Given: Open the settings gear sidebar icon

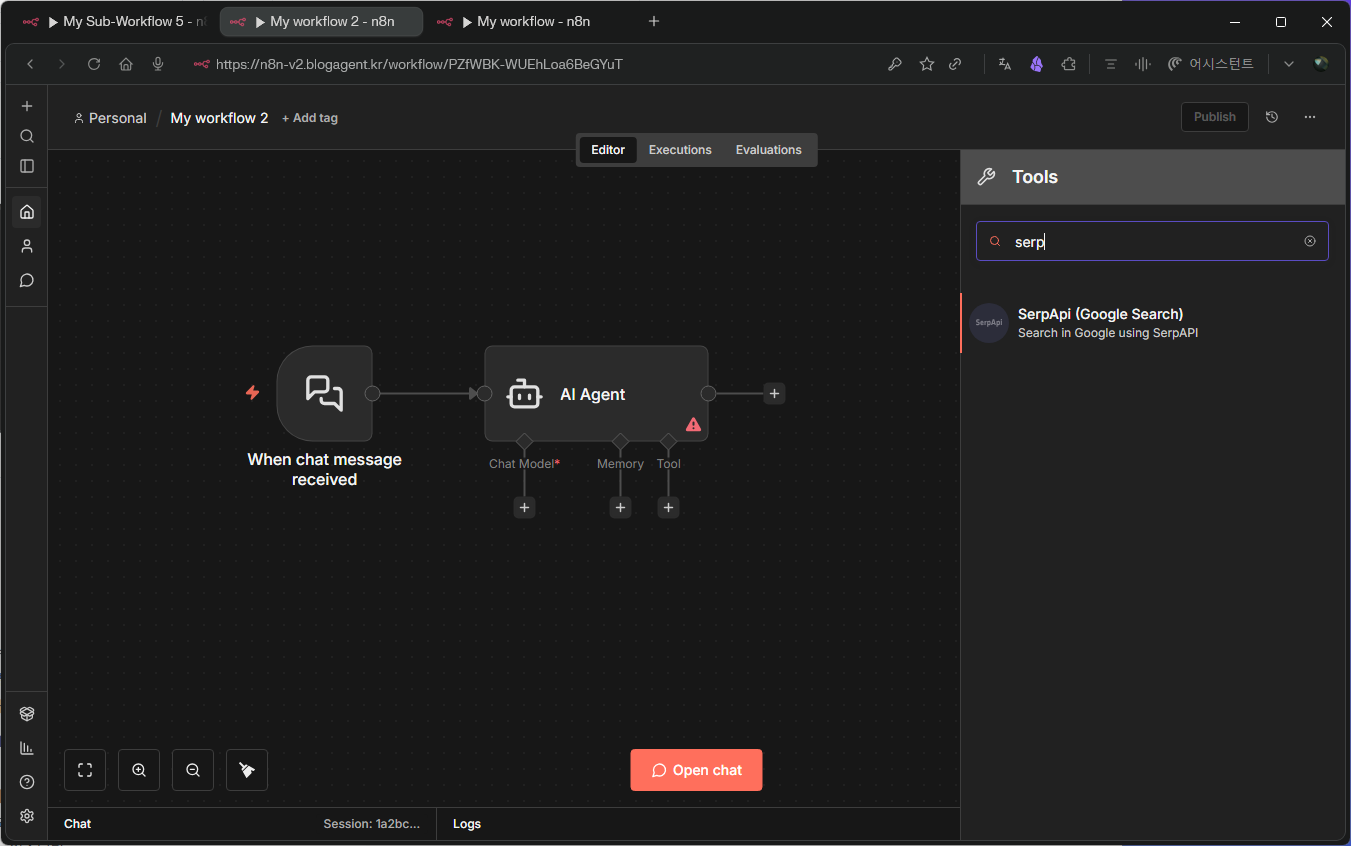Looking at the screenshot, I should 27,816.
